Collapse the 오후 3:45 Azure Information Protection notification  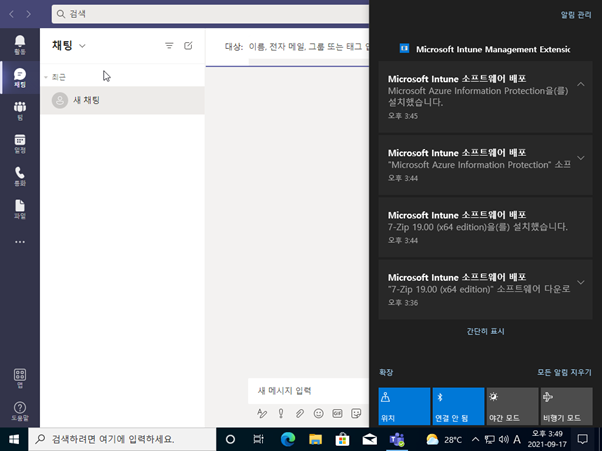[581, 84]
